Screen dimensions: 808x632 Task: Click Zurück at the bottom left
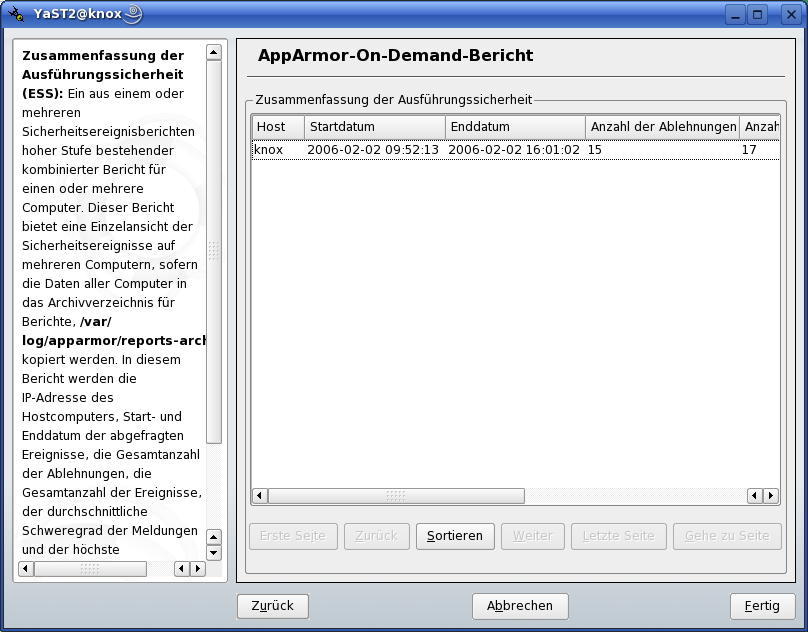[x=272, y=606]
